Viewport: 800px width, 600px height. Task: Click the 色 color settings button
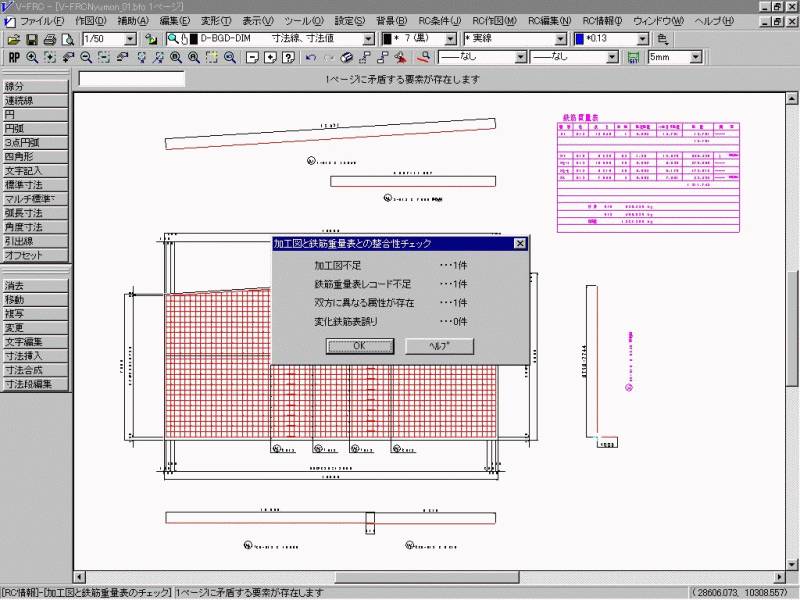point(663,39)
